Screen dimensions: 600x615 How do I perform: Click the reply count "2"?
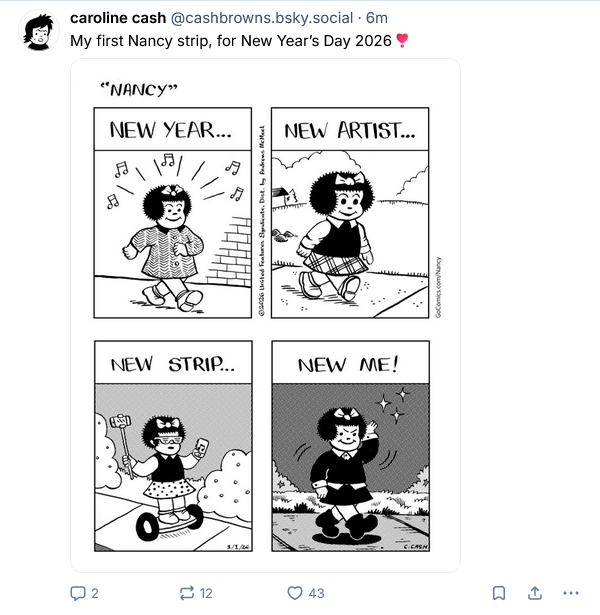point(95,593)
